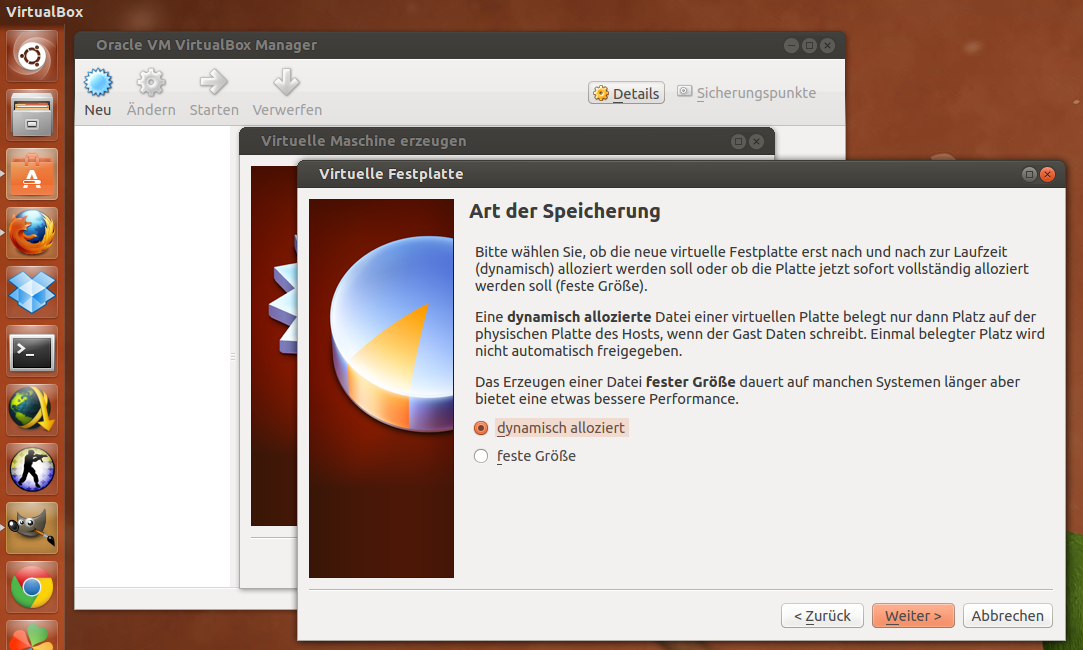Open the Terminal launcher icon

click(32, 351)
